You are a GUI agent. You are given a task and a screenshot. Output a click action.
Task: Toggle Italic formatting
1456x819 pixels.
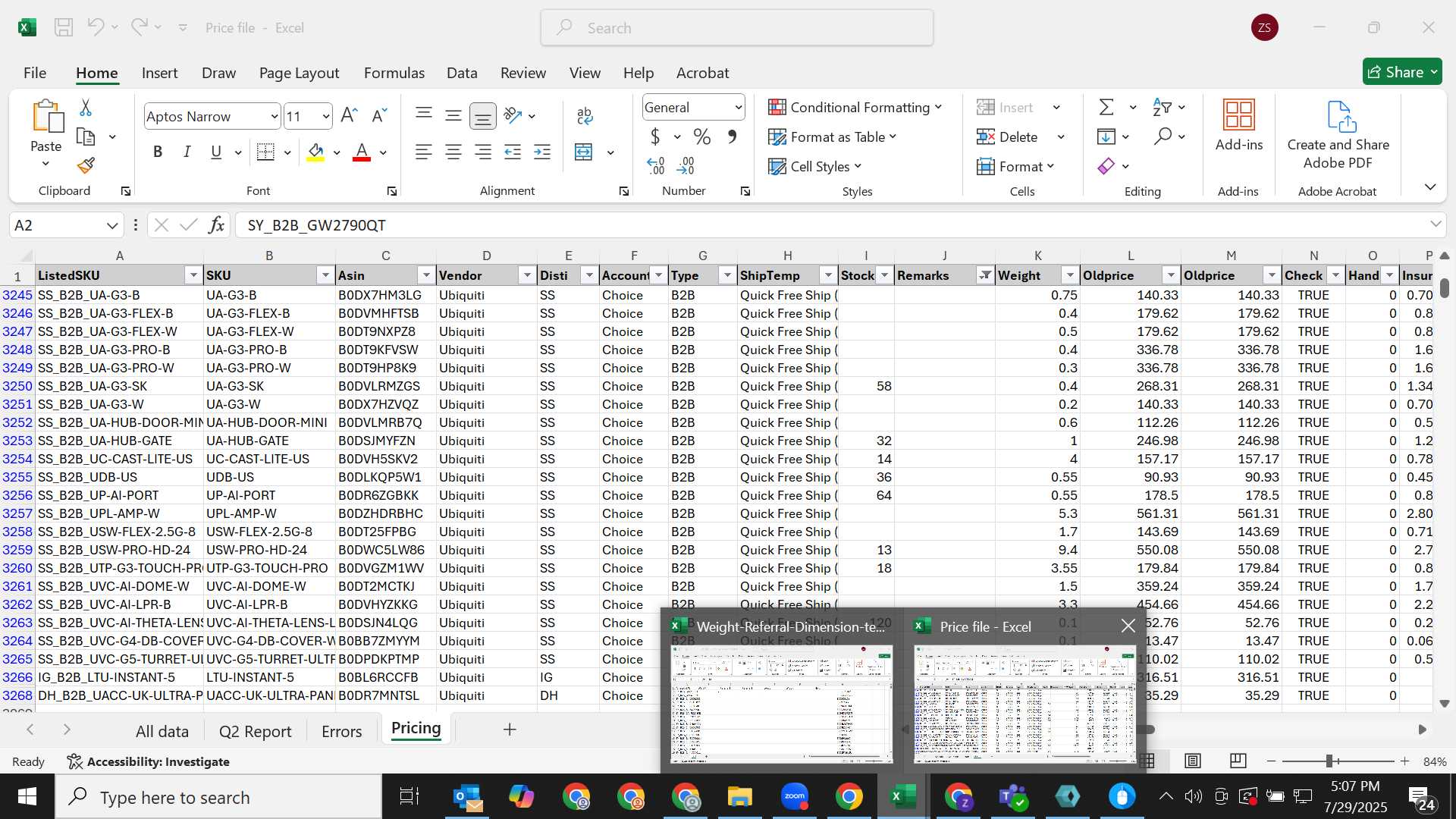click(187, 152)
